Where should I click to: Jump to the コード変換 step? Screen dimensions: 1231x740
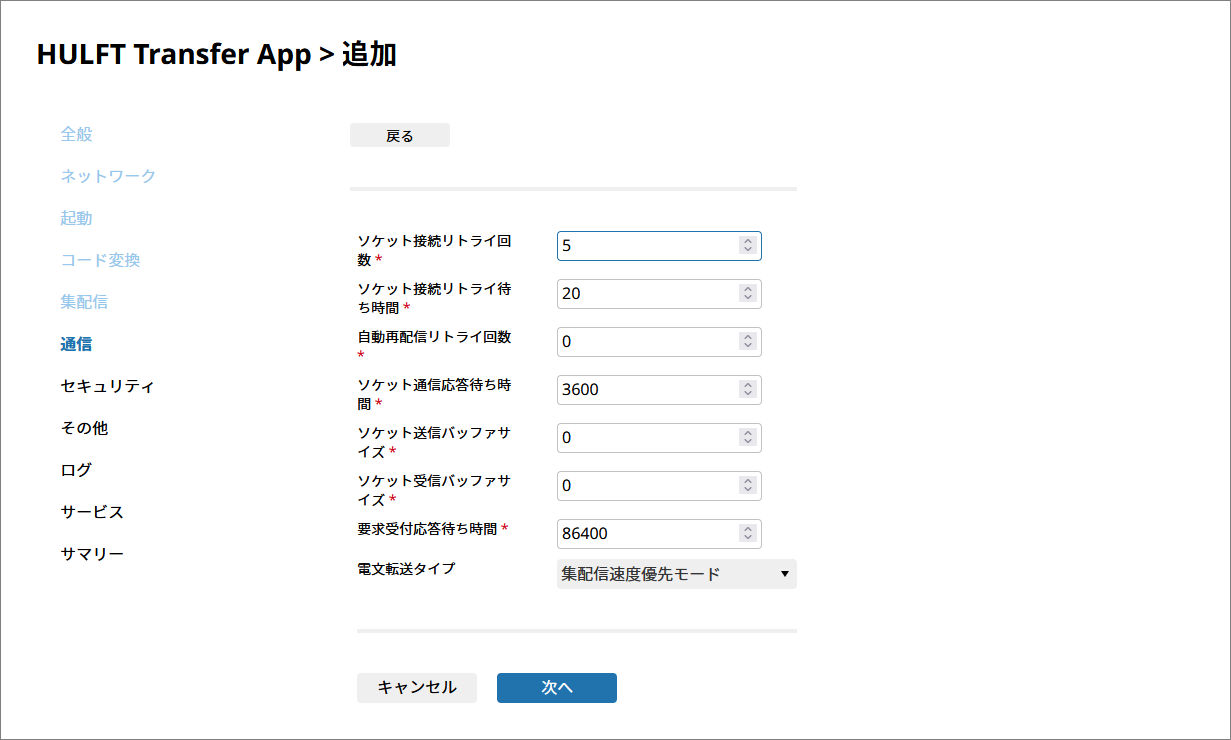pyautogui.click(x=100, y=260)
